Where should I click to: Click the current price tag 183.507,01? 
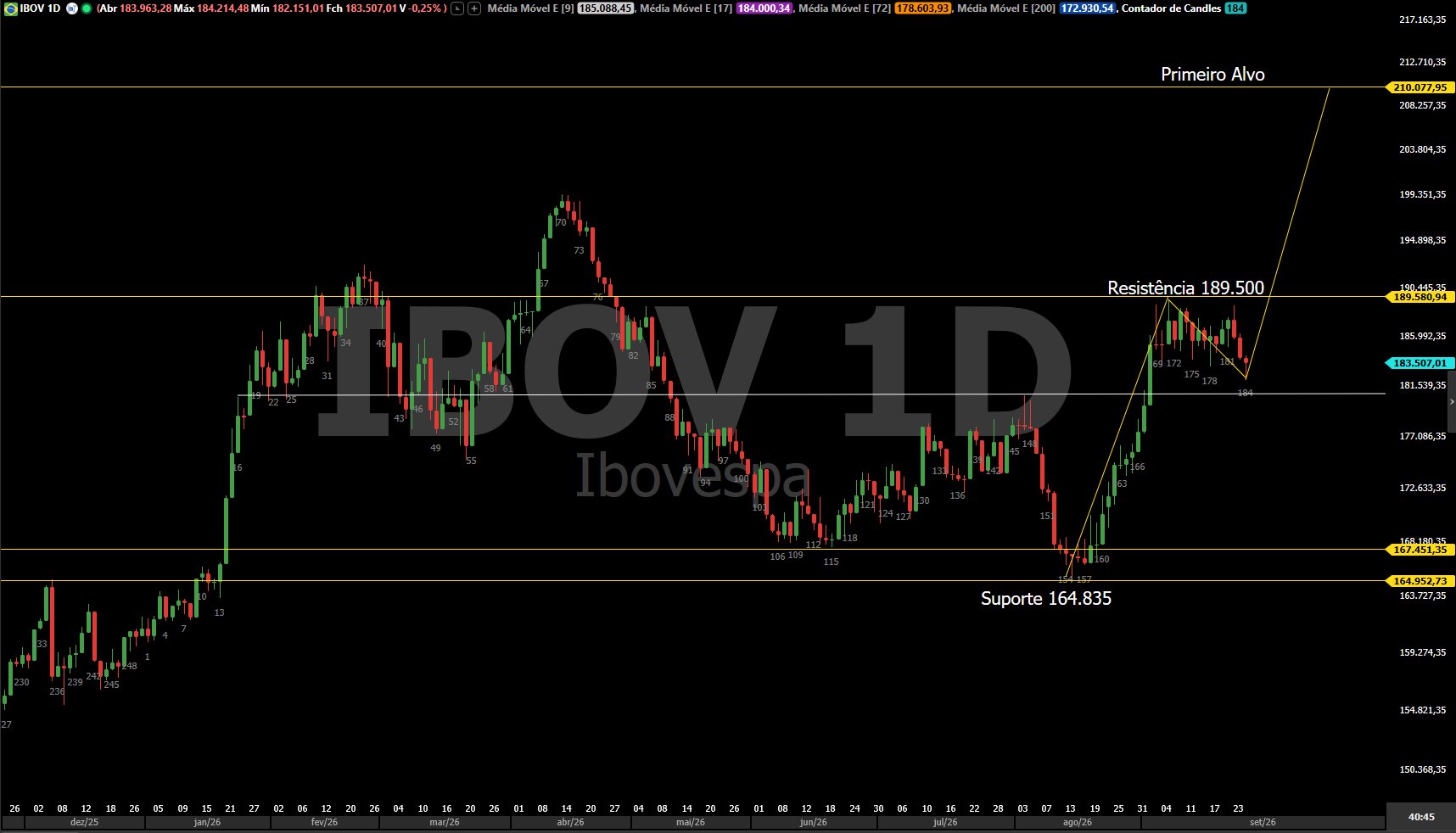point(1420,363)
